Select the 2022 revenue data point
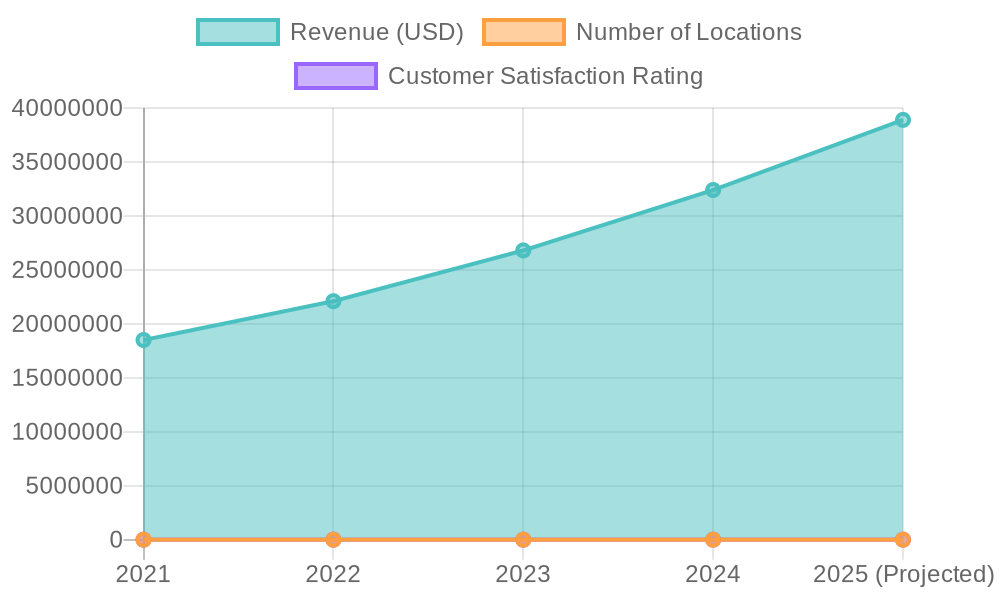Image resolution: width=1000 pixels, height=600 pixels. point(333,301)
